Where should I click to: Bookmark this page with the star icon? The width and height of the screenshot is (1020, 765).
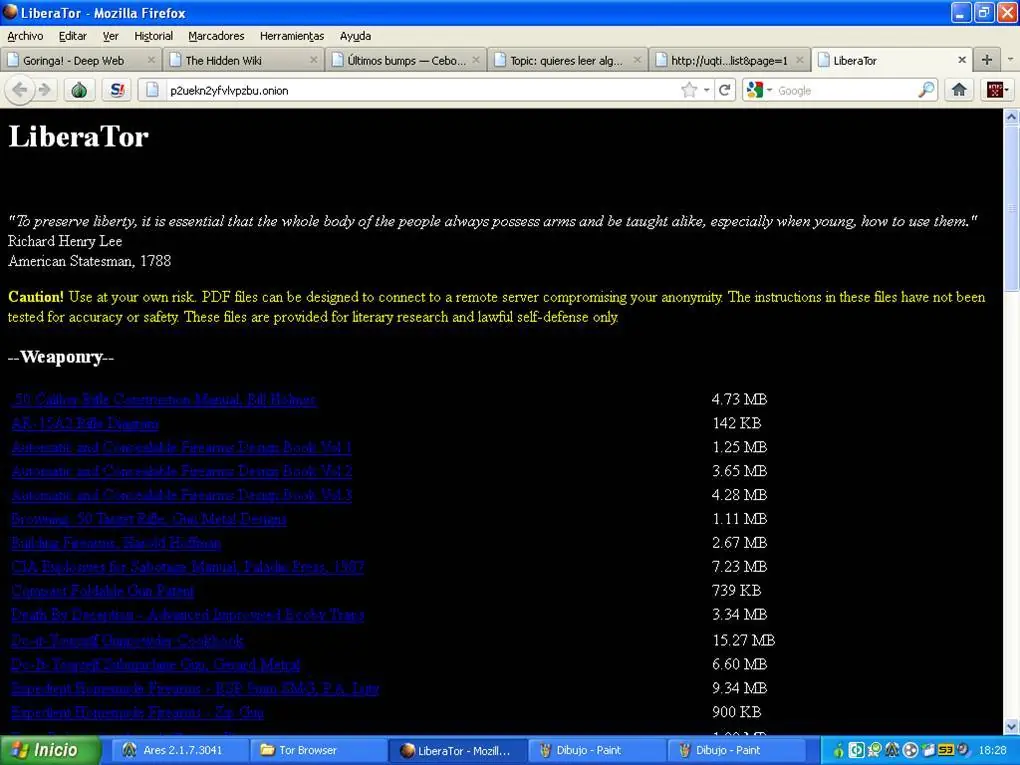click(x=689, y=90)
